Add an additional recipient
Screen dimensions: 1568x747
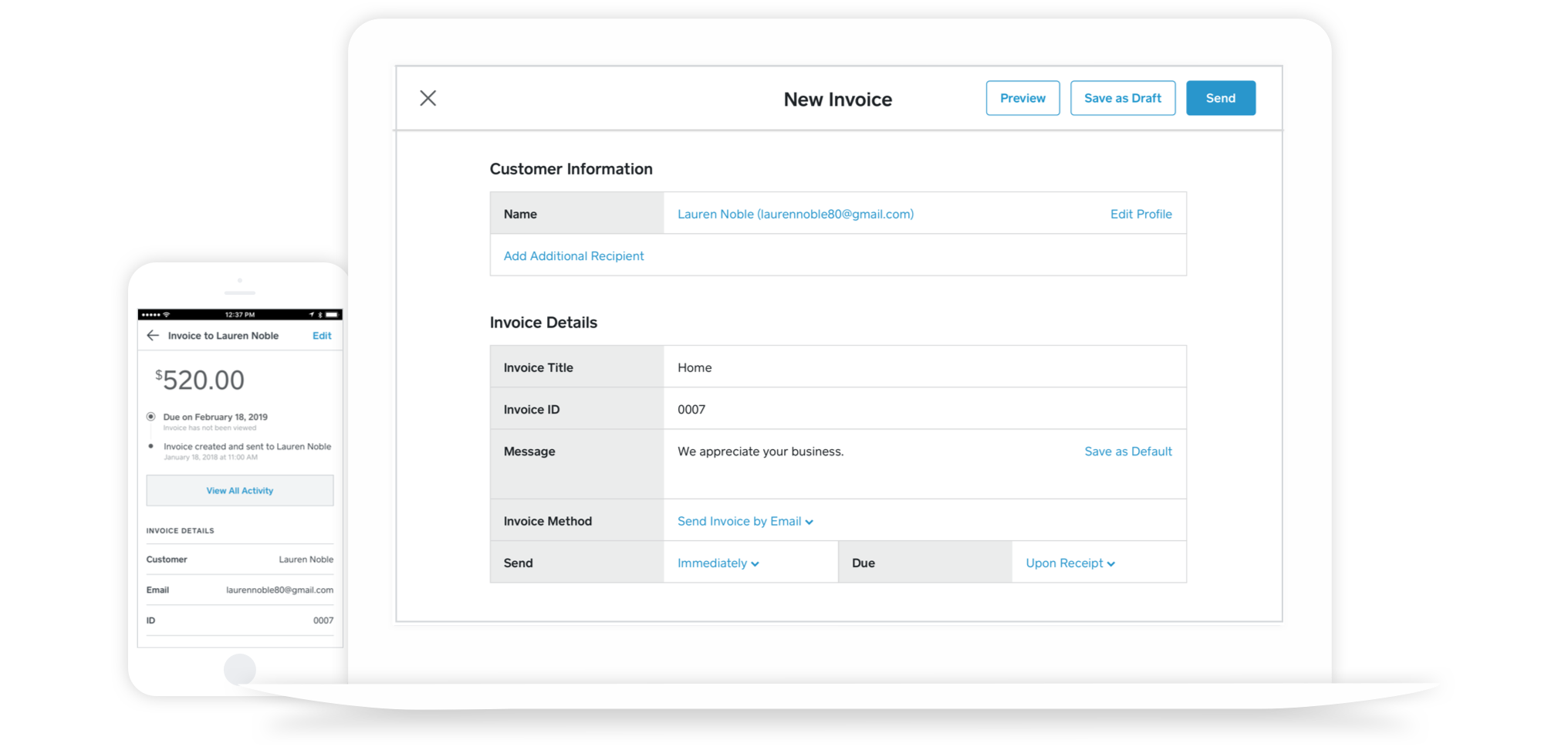573,255
